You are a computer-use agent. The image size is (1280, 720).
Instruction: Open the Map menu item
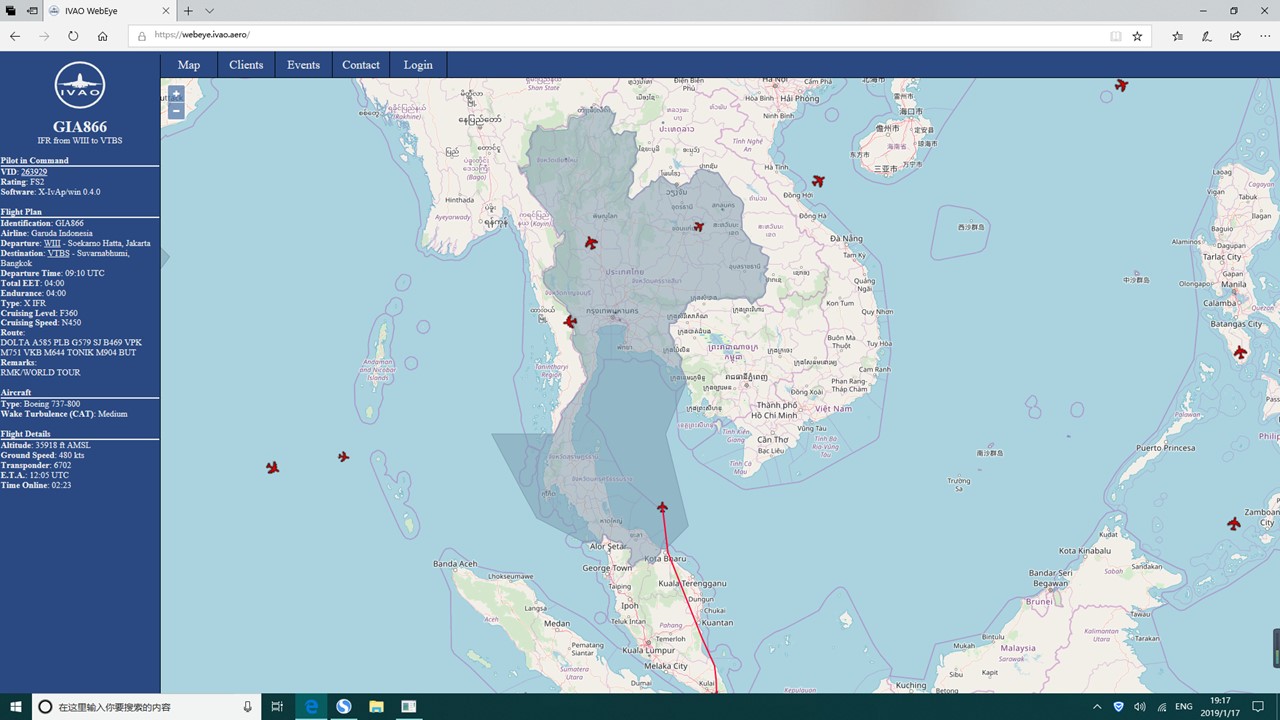coord(189,65)
